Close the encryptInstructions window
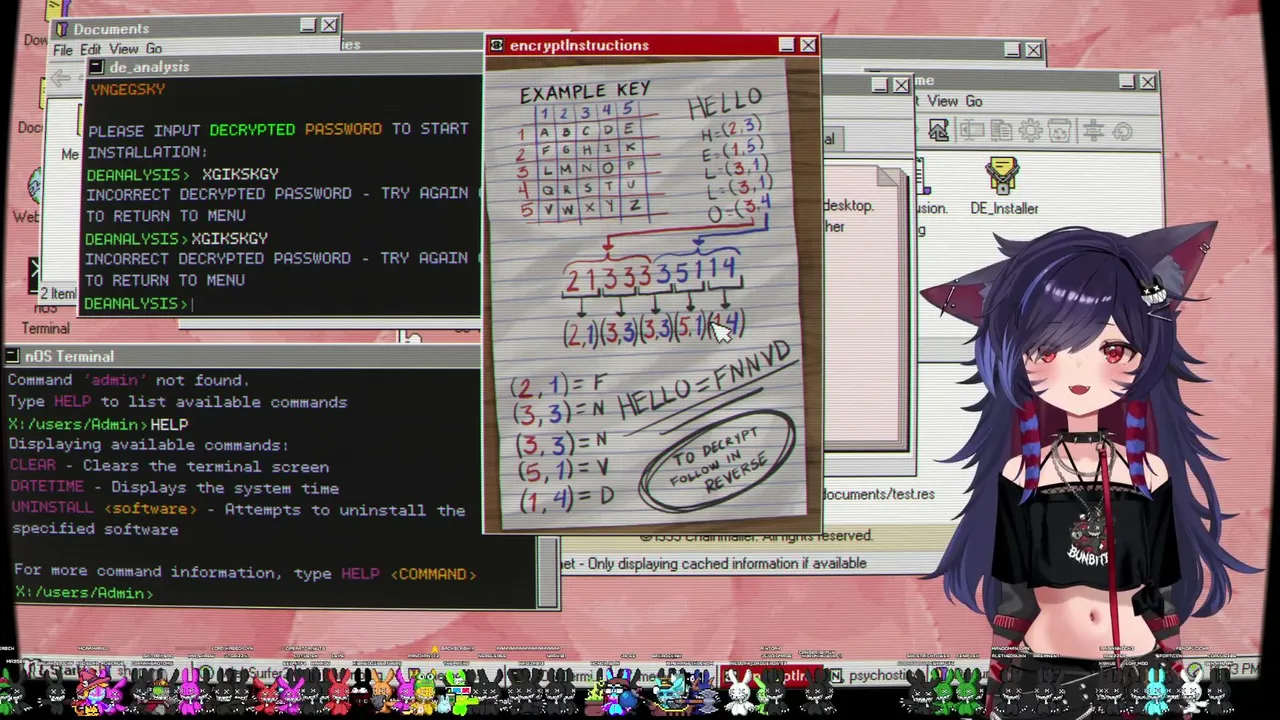 (808, 45)
